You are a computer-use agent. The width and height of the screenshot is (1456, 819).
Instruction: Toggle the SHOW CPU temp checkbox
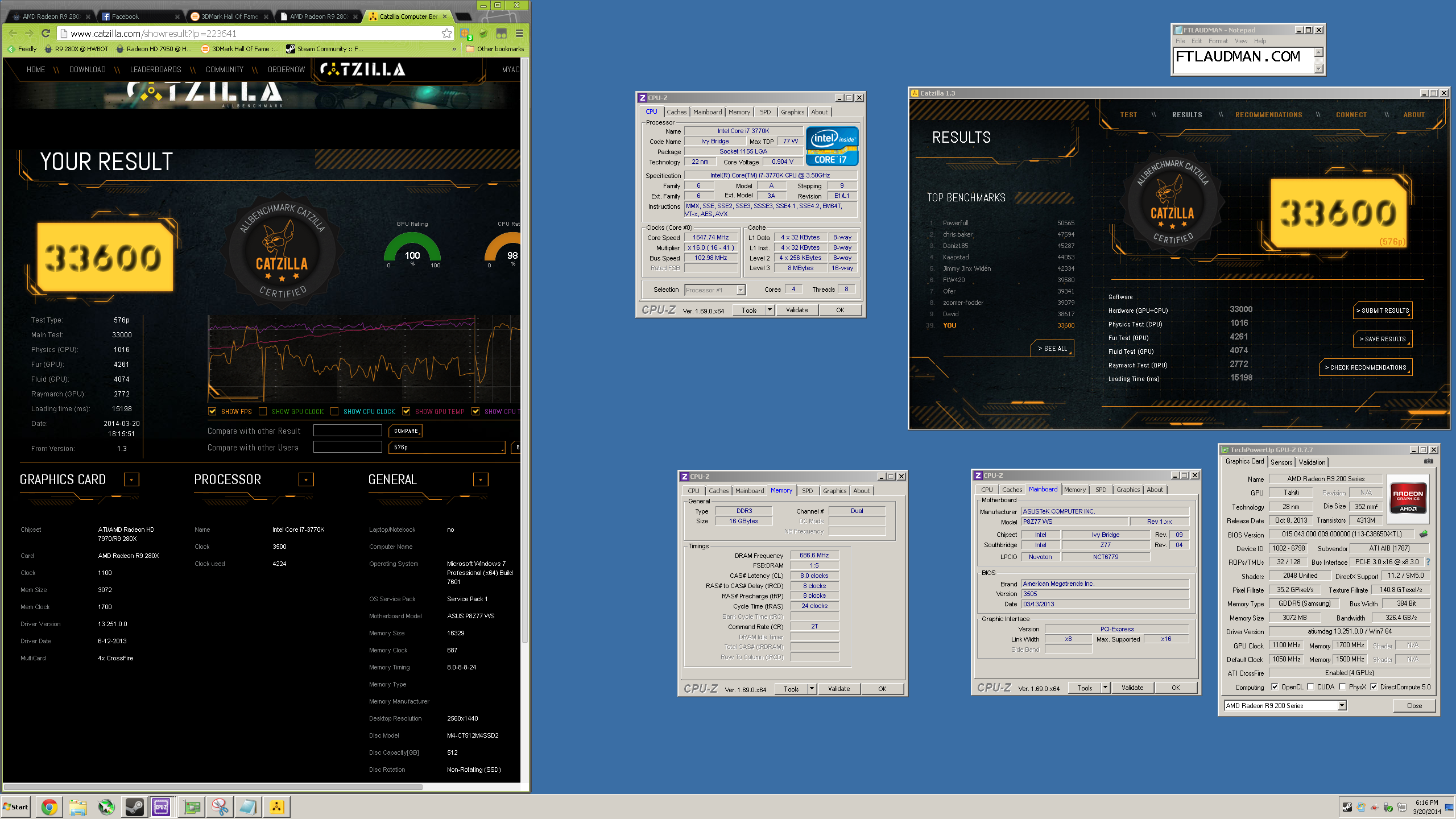[475, 411]
